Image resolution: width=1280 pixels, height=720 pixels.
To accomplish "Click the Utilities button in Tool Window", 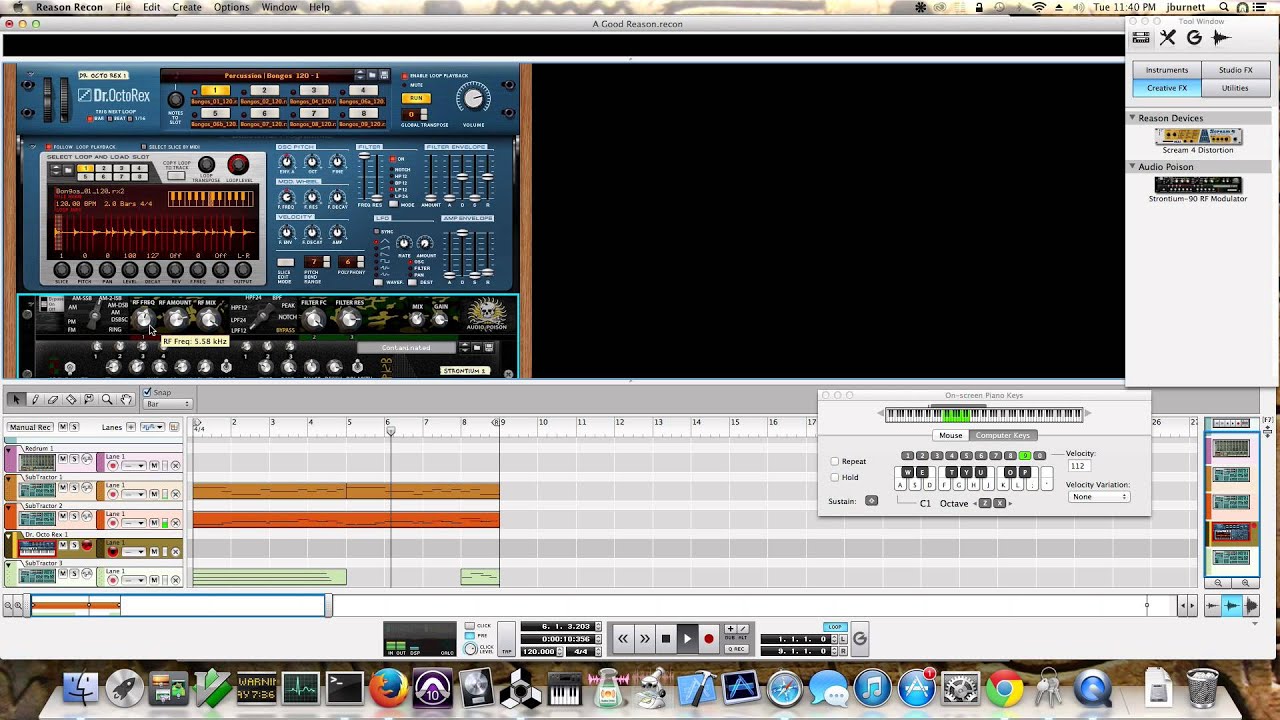I will pos(1235,88).
